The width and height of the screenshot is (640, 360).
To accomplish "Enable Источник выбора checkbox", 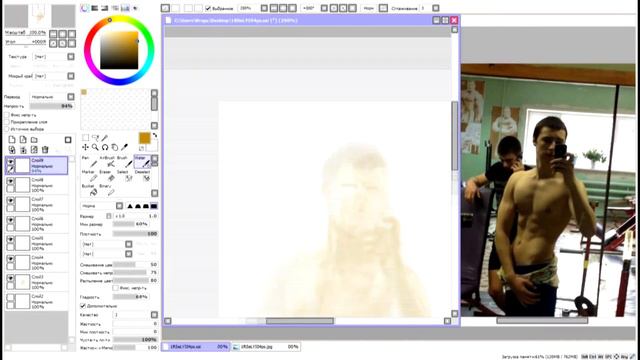I will pos(7,129).
